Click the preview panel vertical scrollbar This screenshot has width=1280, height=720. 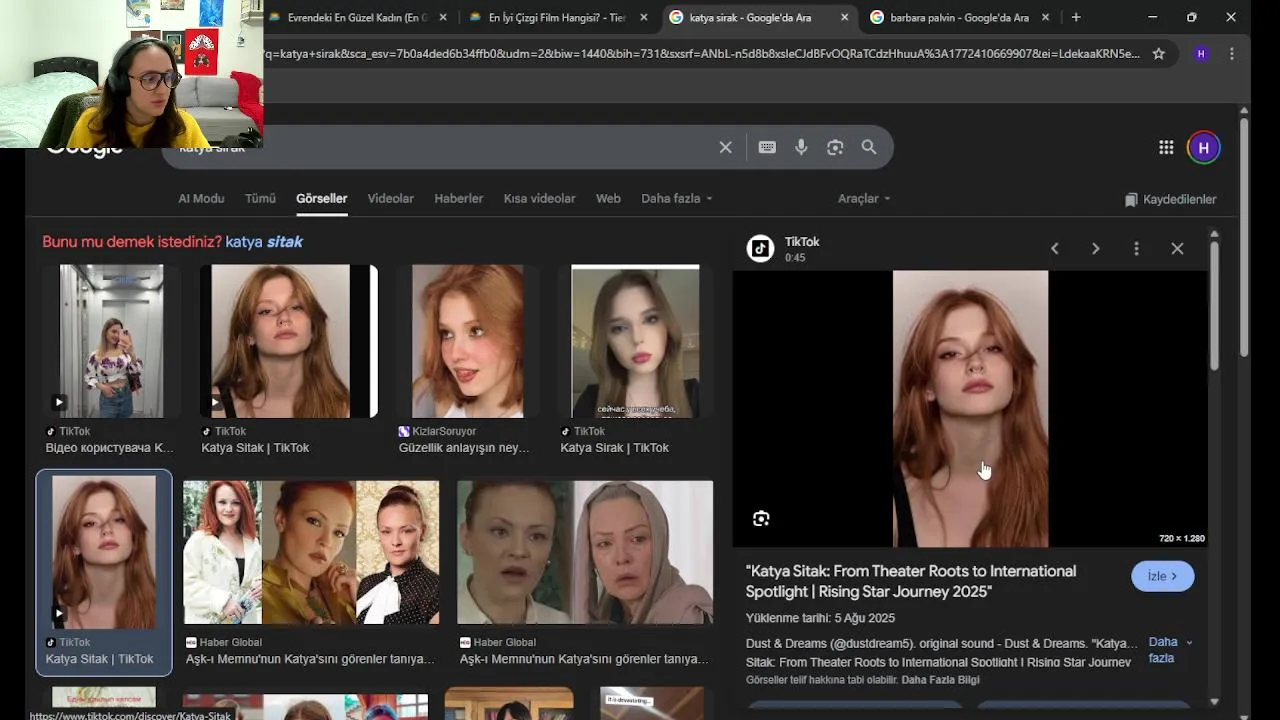1214,305
